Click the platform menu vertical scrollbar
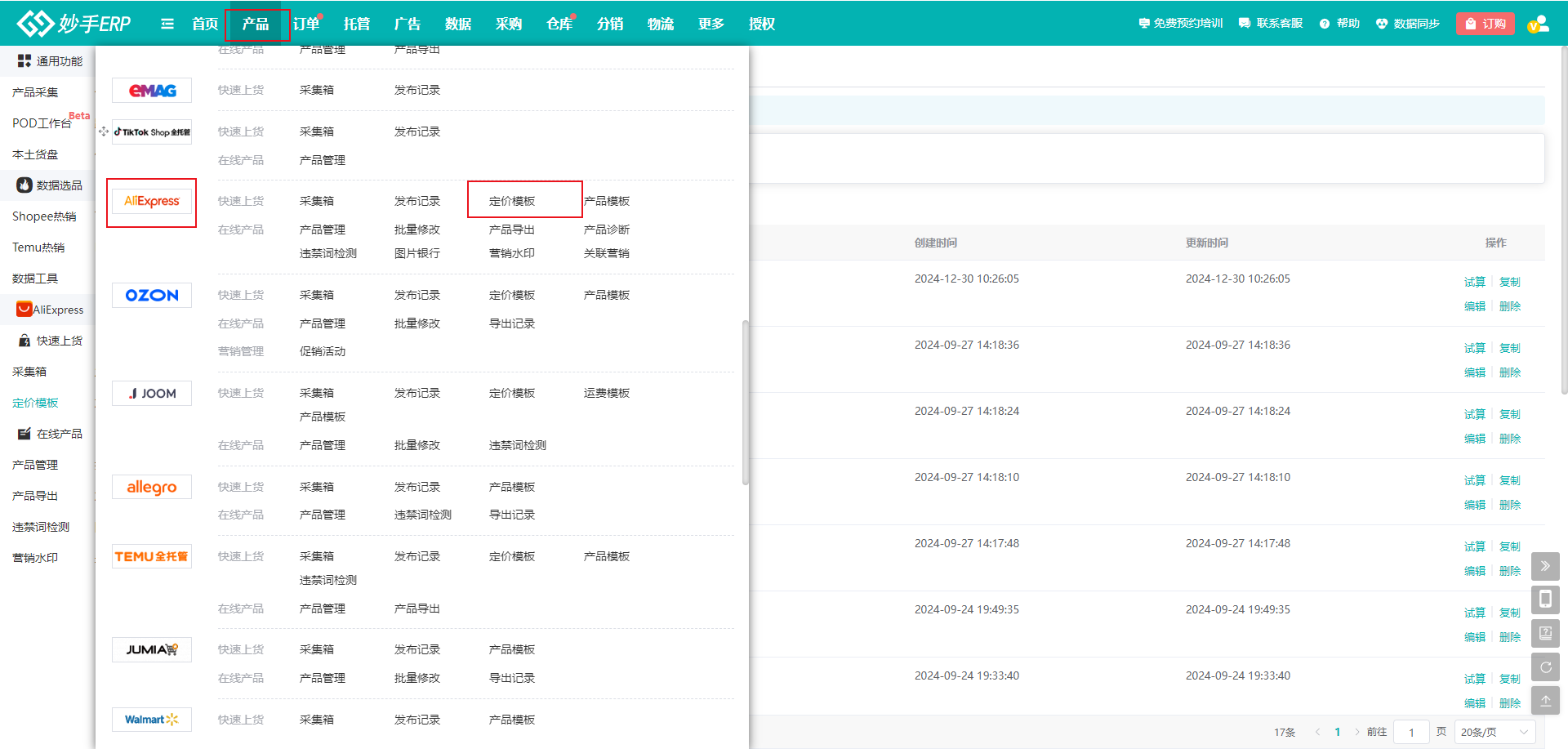The width and height of the screenshot is (1568, 749). coord(745,402)
